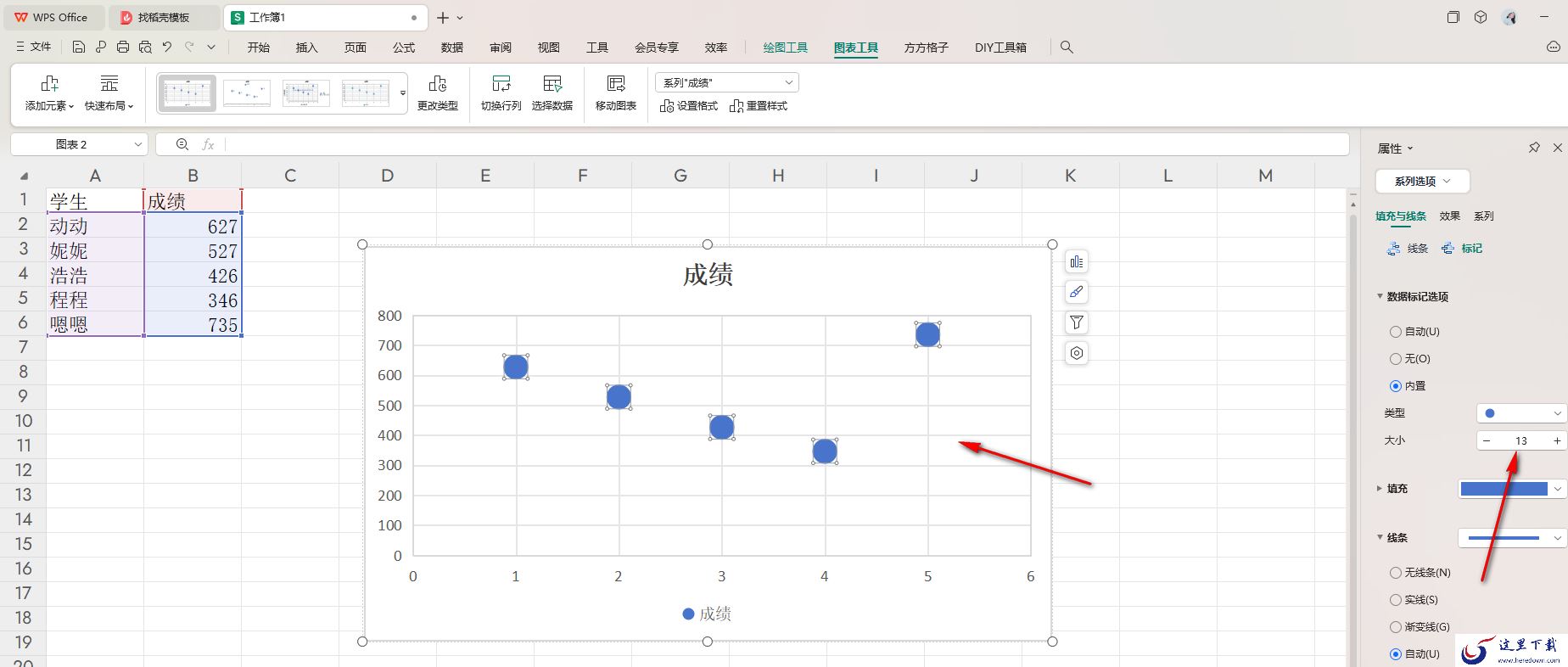Viewport: 1568px width, 667px height.
Task: Expand the chart styles gallery arrow
Action: 403,92
